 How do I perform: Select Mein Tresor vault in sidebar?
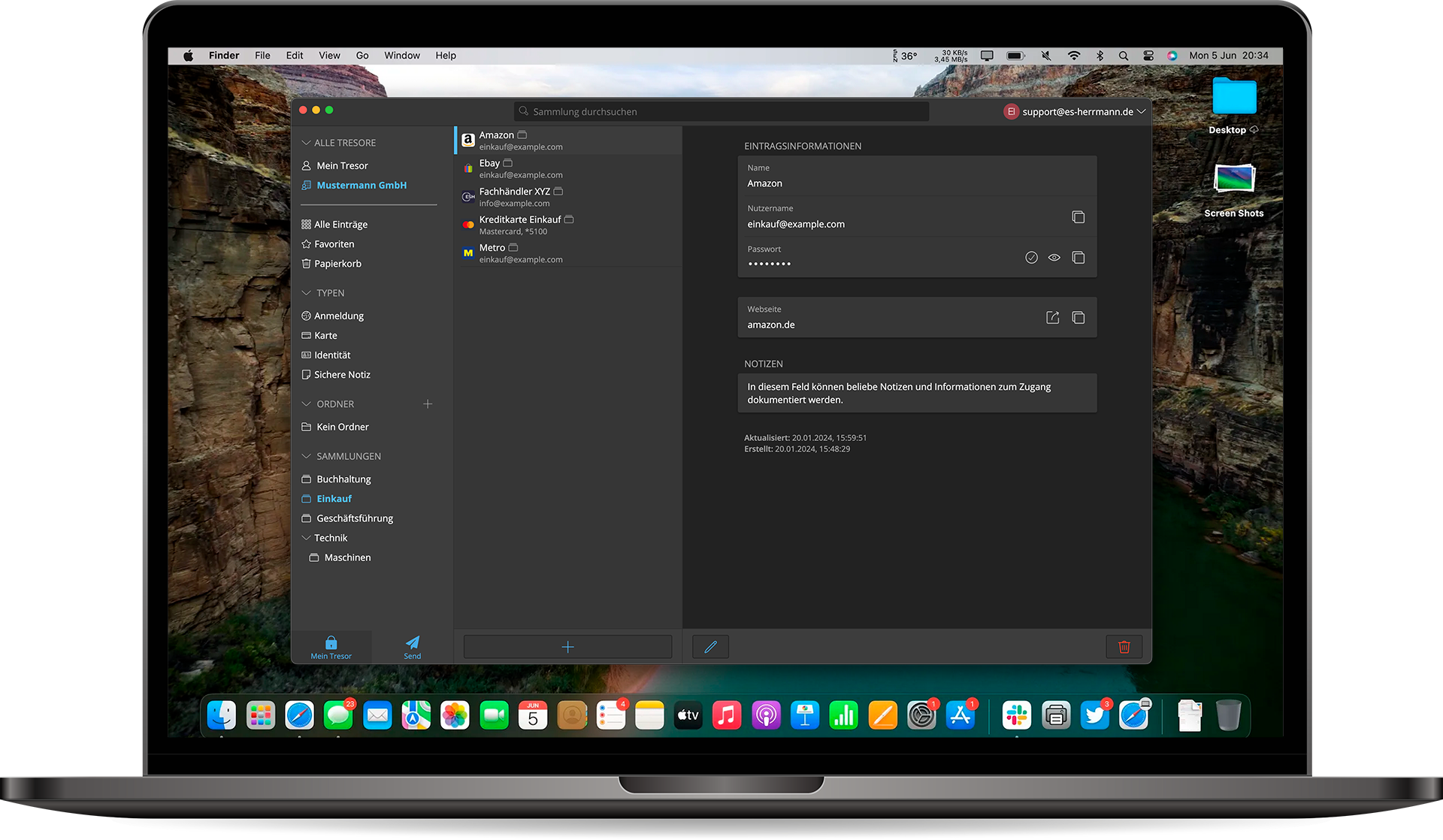(342, 166)
